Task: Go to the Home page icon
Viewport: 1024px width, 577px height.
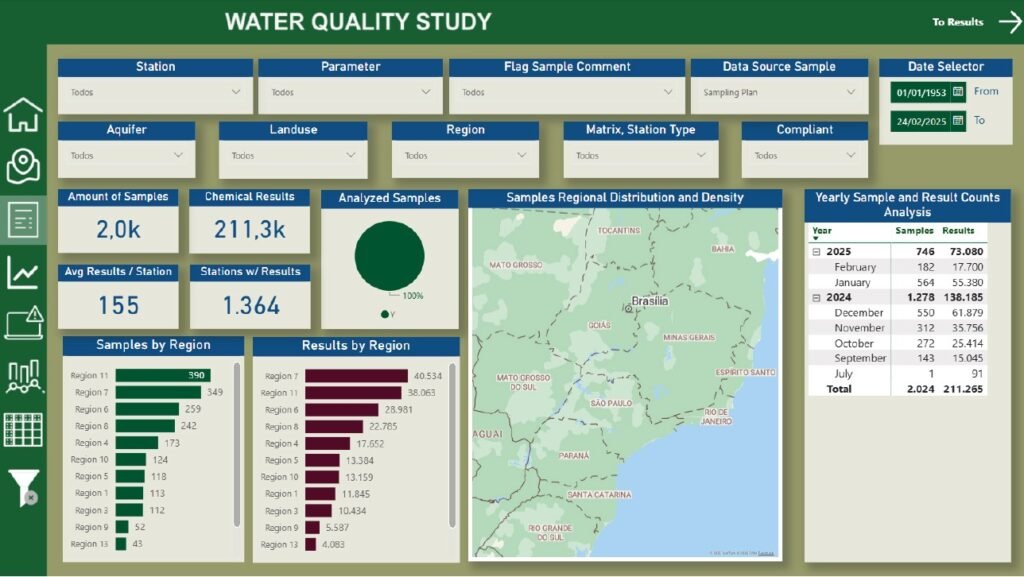Action: click(23, 115)
